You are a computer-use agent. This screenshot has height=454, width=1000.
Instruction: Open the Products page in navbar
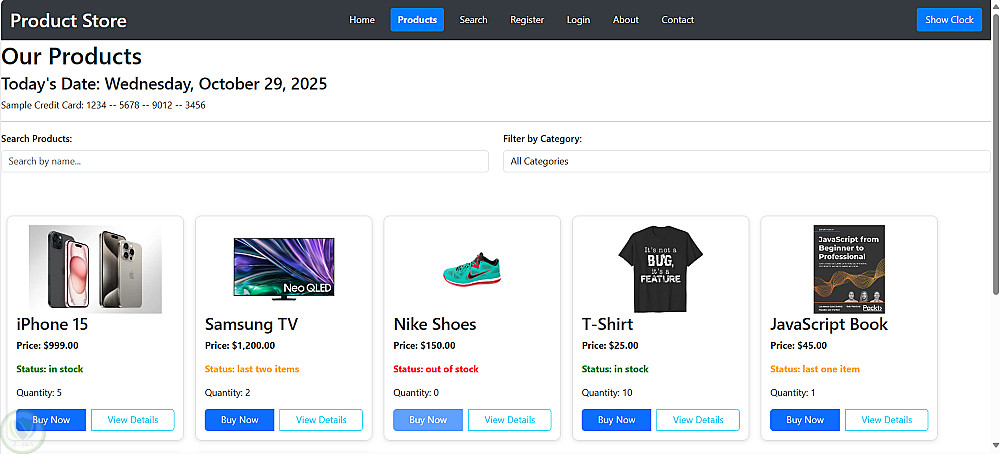(x=417, y=20)
